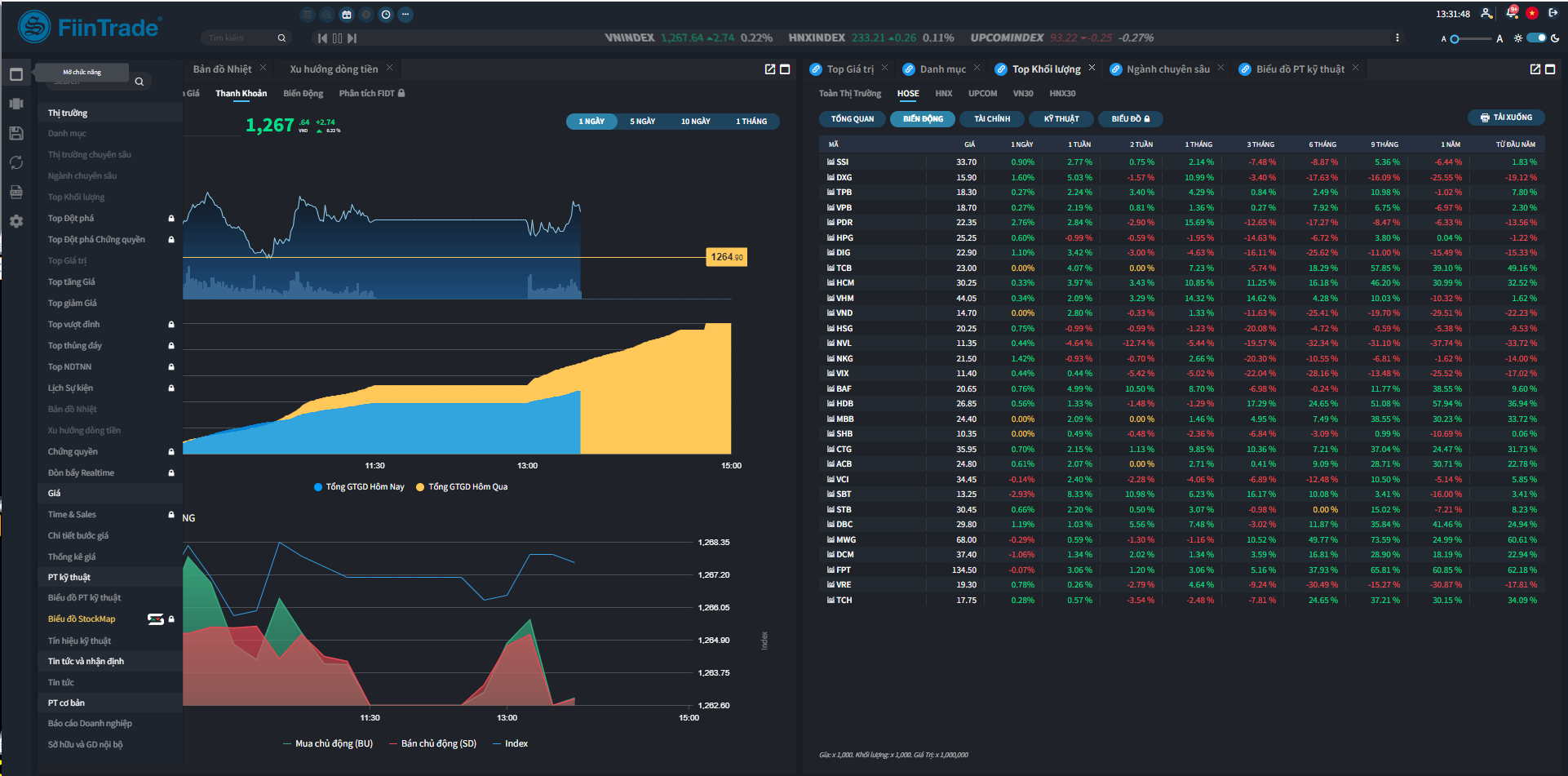1568x776 pixels.
Task: Maximize the left panel
Action: coord(786,69)
